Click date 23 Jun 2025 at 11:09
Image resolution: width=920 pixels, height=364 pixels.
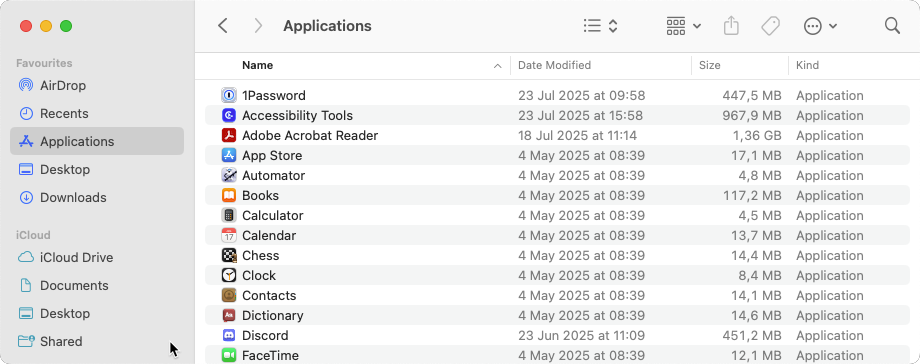tap(581, 335)
